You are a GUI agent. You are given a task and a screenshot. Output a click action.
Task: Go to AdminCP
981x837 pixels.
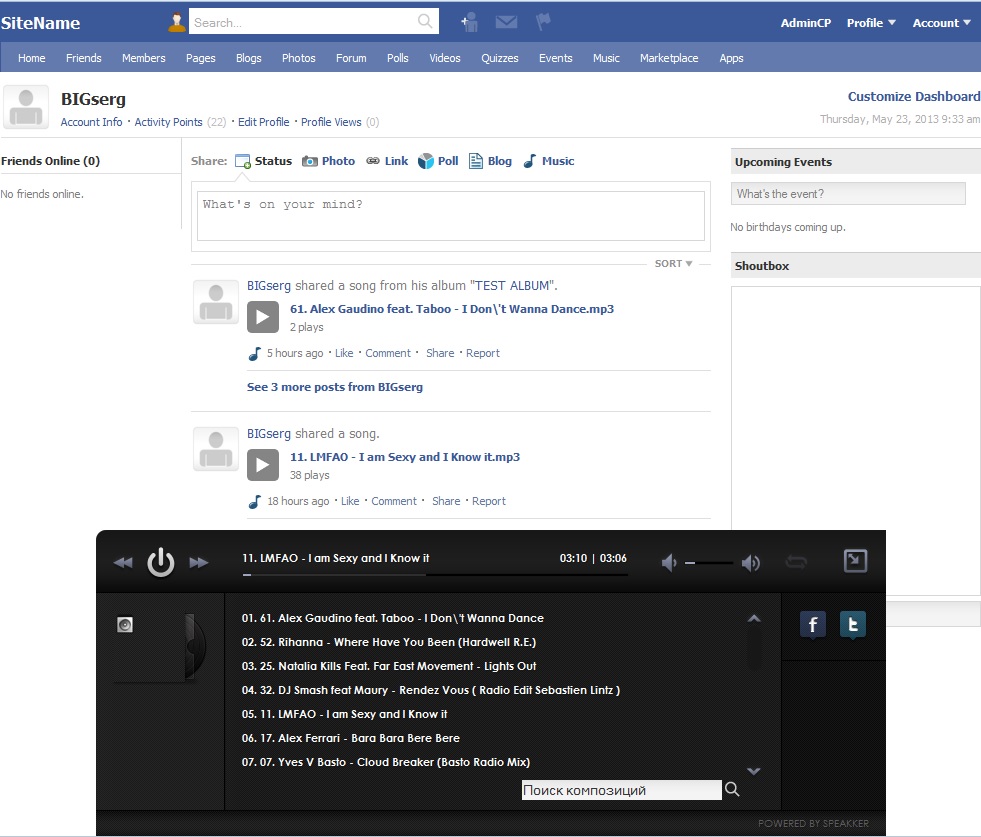point(806,23)
